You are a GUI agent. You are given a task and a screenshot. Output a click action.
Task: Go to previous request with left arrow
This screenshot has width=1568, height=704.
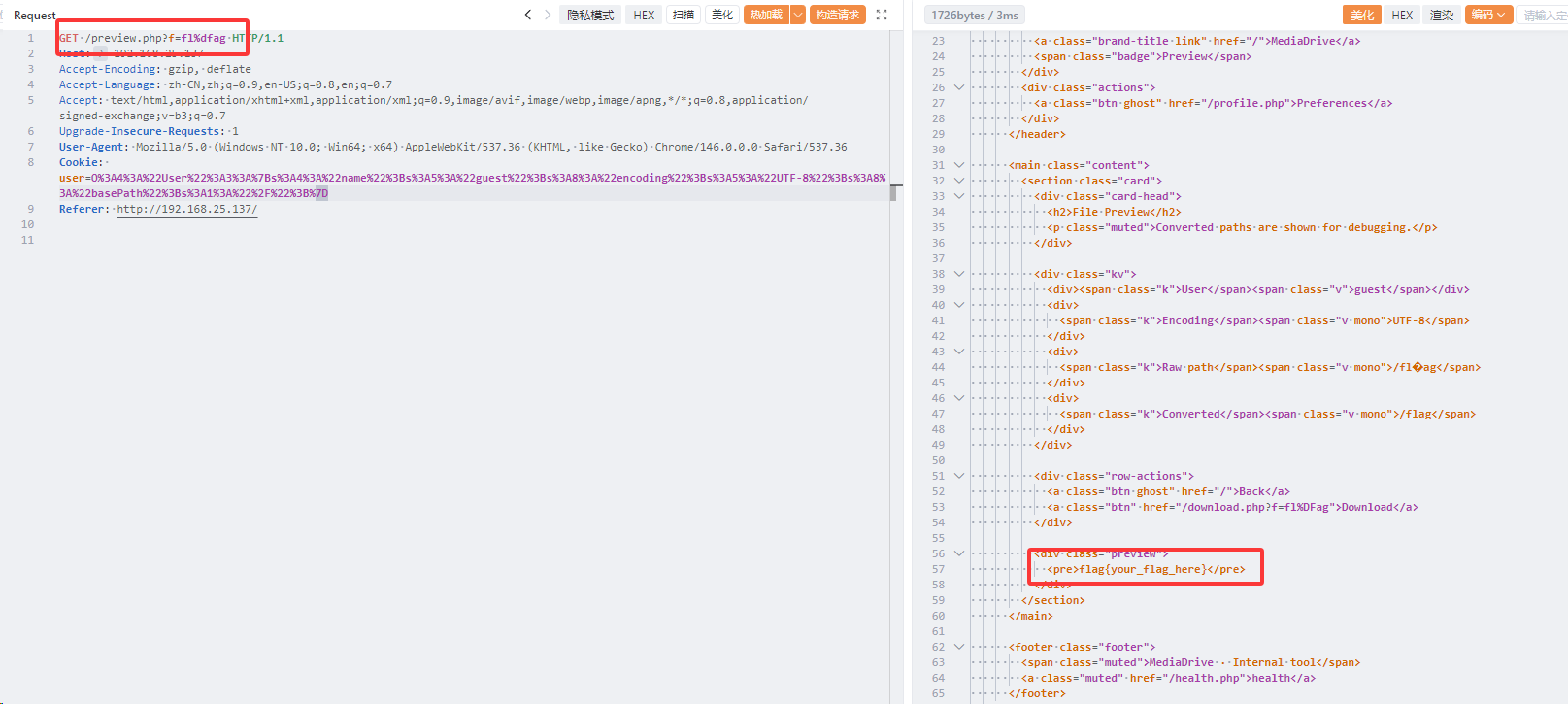click(x=528, y=15)
